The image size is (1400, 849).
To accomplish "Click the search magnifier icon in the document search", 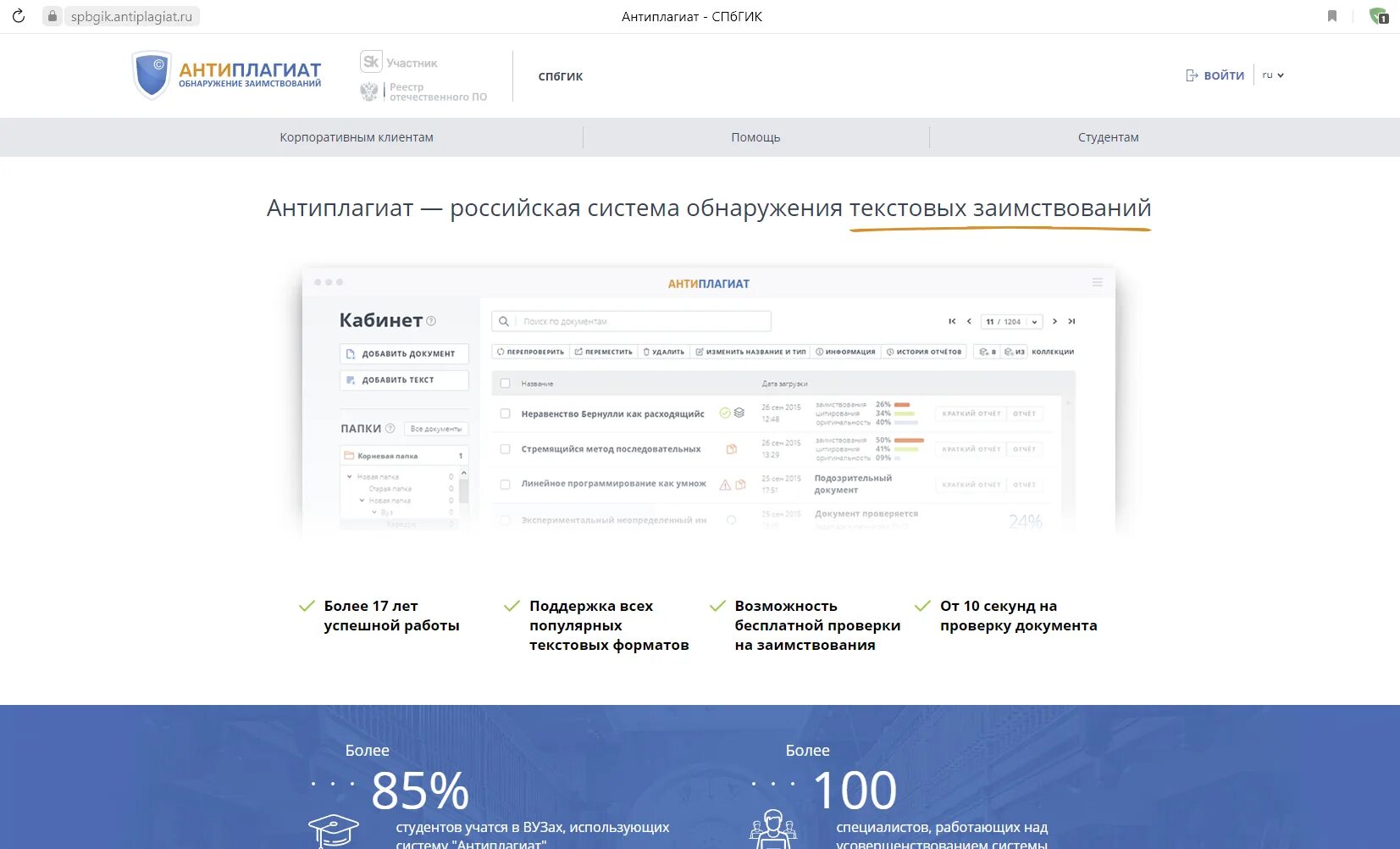I will (504, 322).
